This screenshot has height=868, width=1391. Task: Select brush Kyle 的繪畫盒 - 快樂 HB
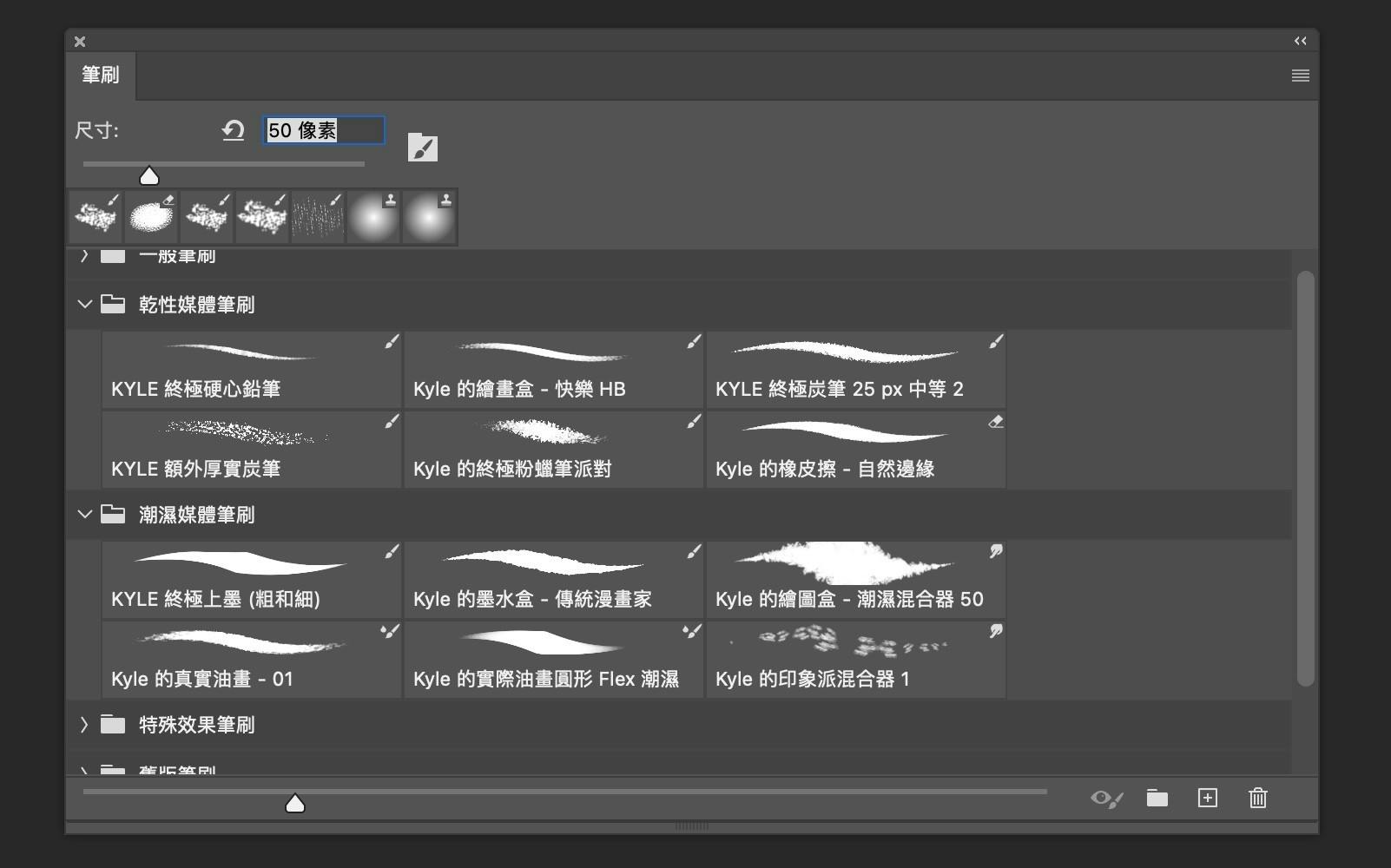pyautogui.click(x=554, y=370)
